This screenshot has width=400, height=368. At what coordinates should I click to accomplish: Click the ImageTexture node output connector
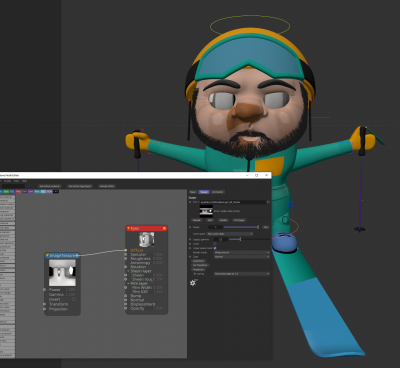77,256
